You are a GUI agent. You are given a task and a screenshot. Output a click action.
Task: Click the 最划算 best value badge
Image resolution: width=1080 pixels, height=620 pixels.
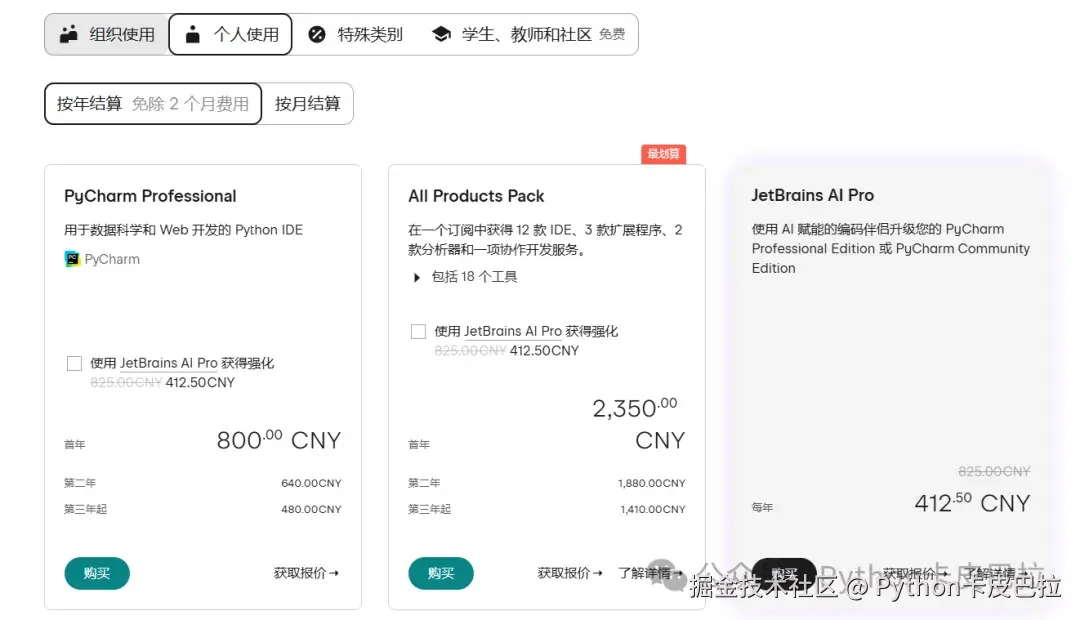[x=663, y=154]
